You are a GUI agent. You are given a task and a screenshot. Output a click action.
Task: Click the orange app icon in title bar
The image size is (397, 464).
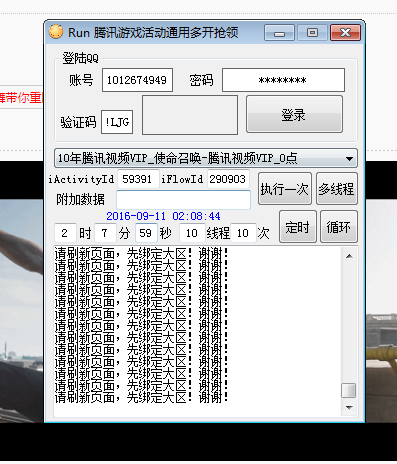coord(56,32)
